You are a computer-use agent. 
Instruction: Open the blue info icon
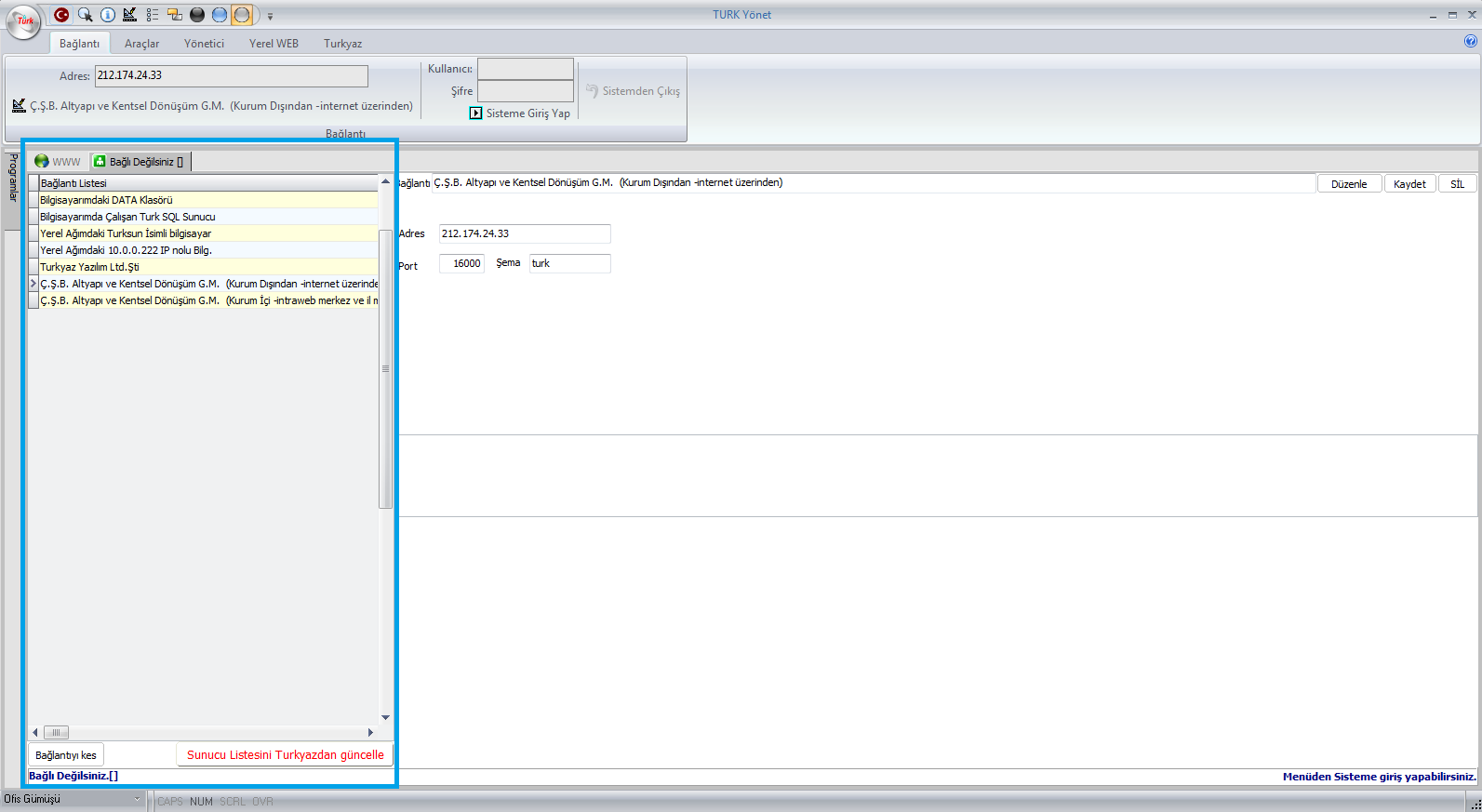107,15
